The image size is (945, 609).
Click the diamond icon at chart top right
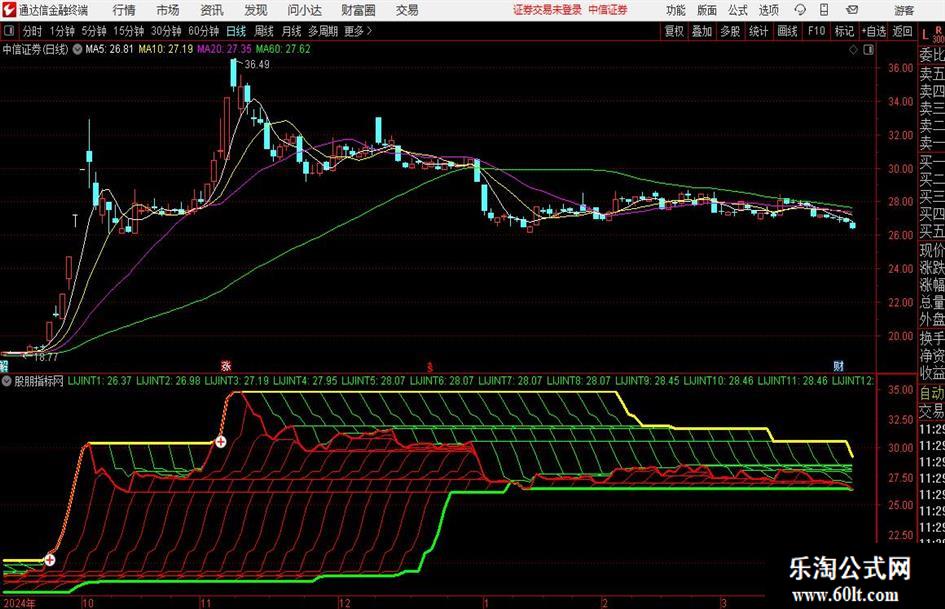pos(853,50)
